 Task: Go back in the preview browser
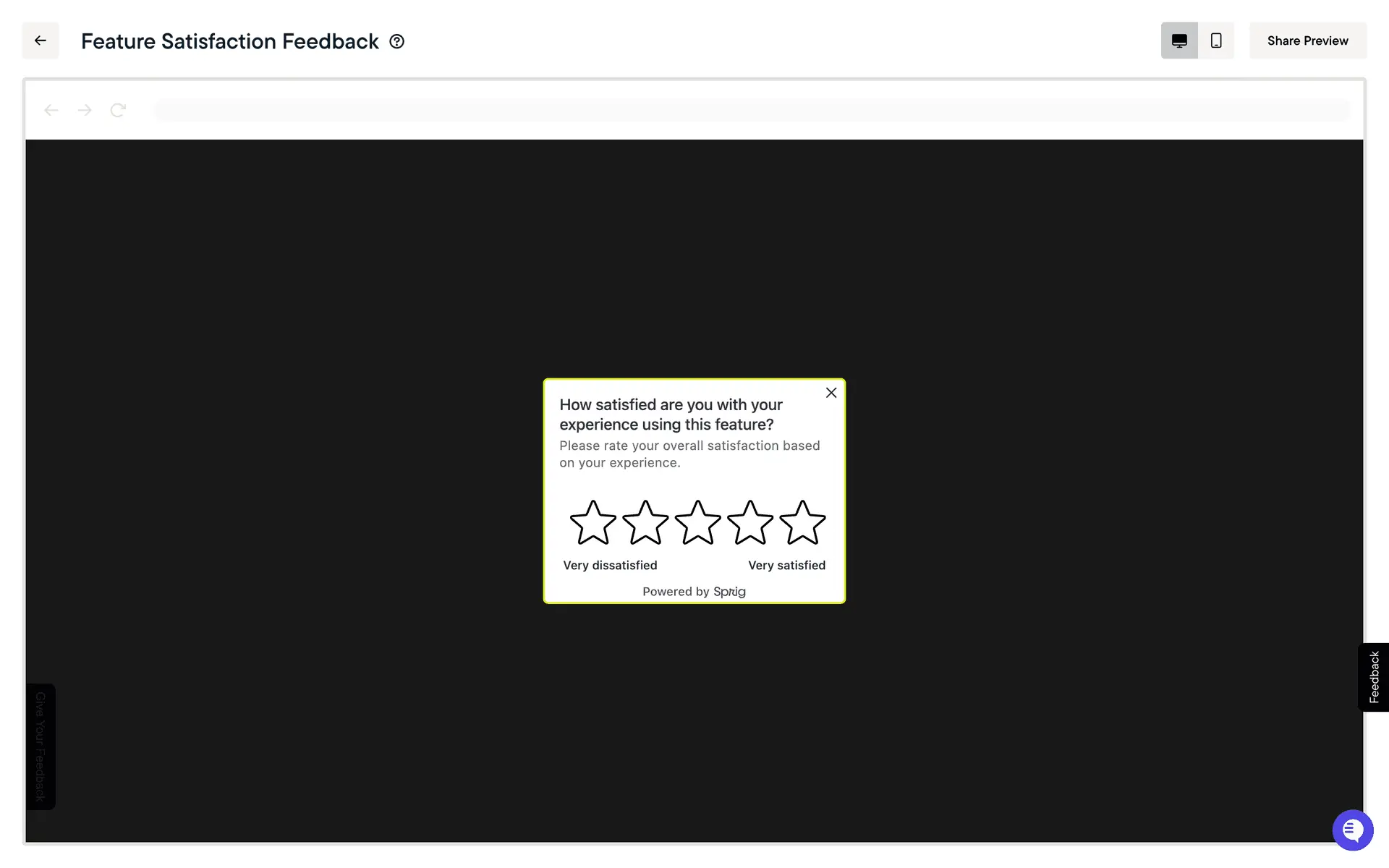tap(51, 110)
